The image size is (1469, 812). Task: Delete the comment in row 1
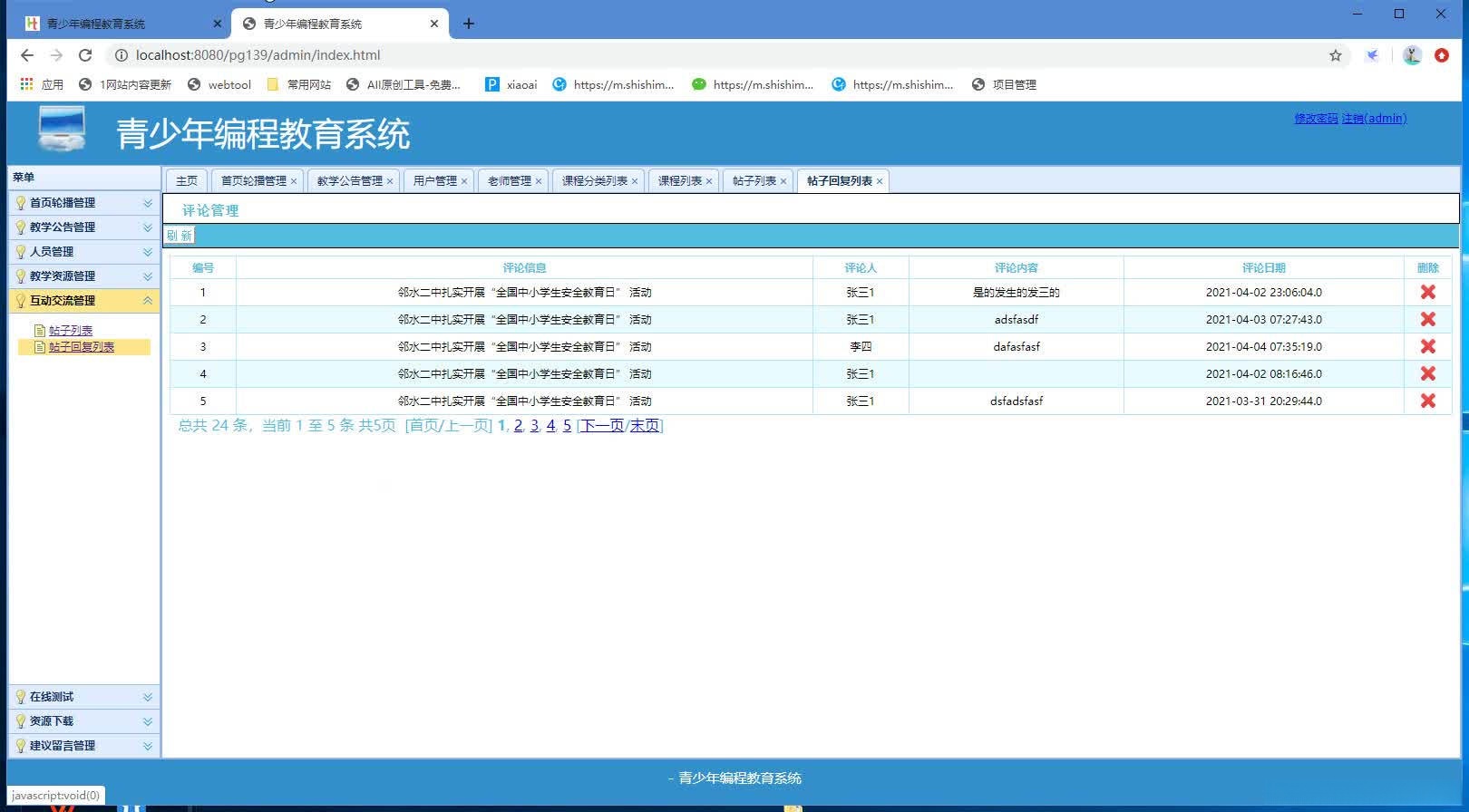1427,292
